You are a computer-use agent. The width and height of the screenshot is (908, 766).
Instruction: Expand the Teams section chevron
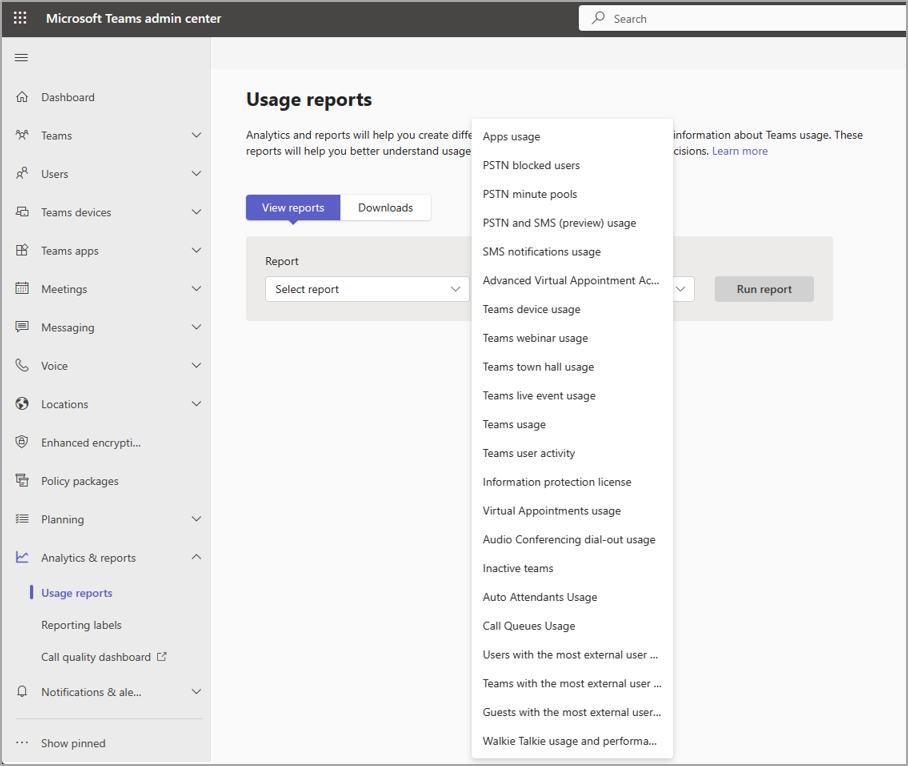[x=196, y=135]
